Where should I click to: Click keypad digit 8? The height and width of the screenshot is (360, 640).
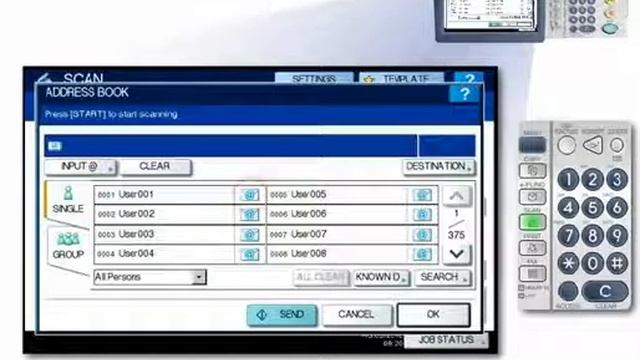pyautogui.click(x=592, y=236)
